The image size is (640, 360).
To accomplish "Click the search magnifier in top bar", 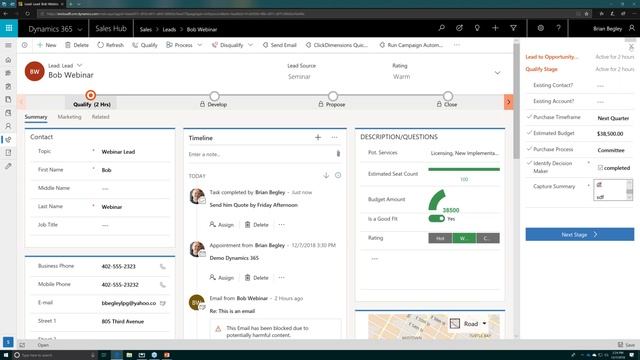I will click(x=442, y=28).
